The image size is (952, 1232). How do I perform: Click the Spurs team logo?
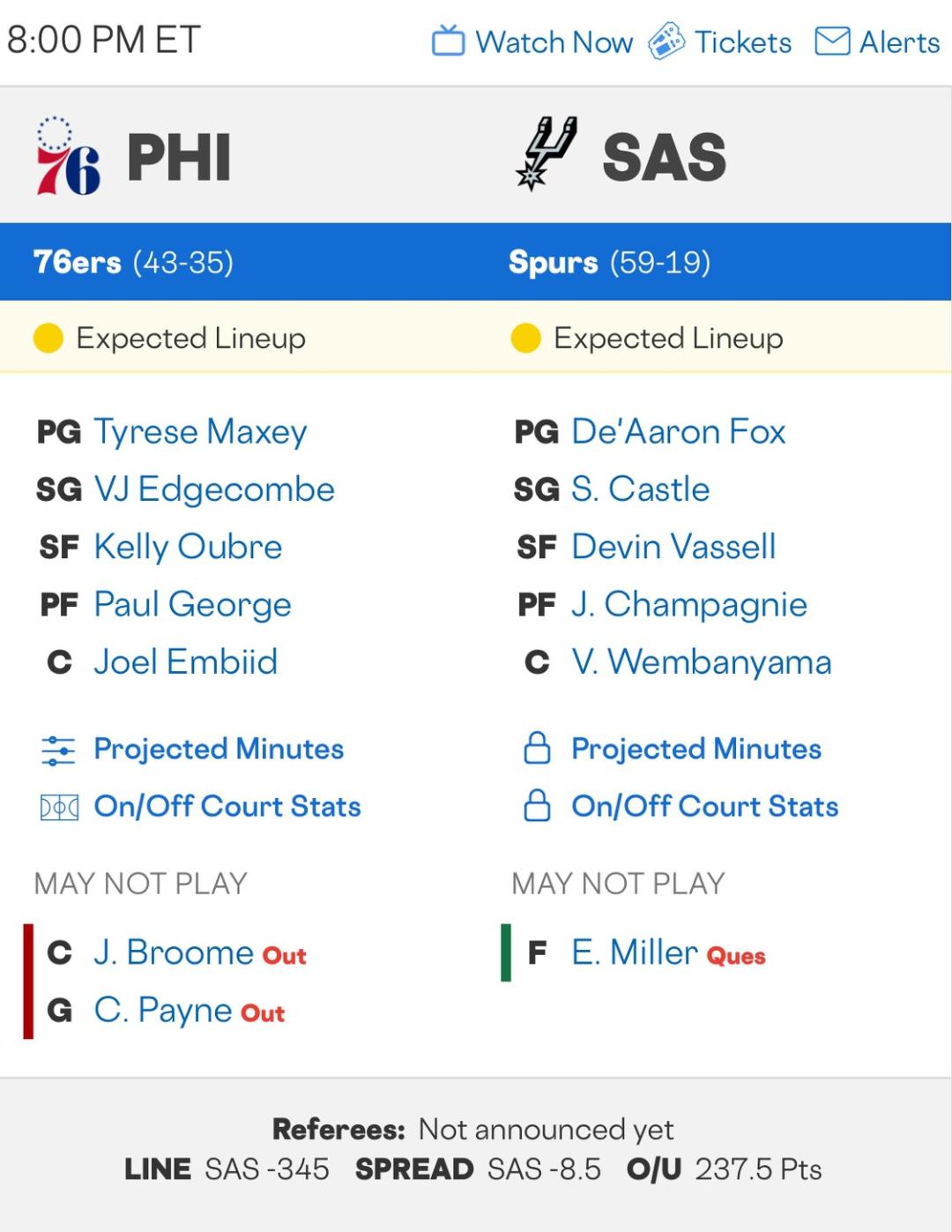coord(547,153)
